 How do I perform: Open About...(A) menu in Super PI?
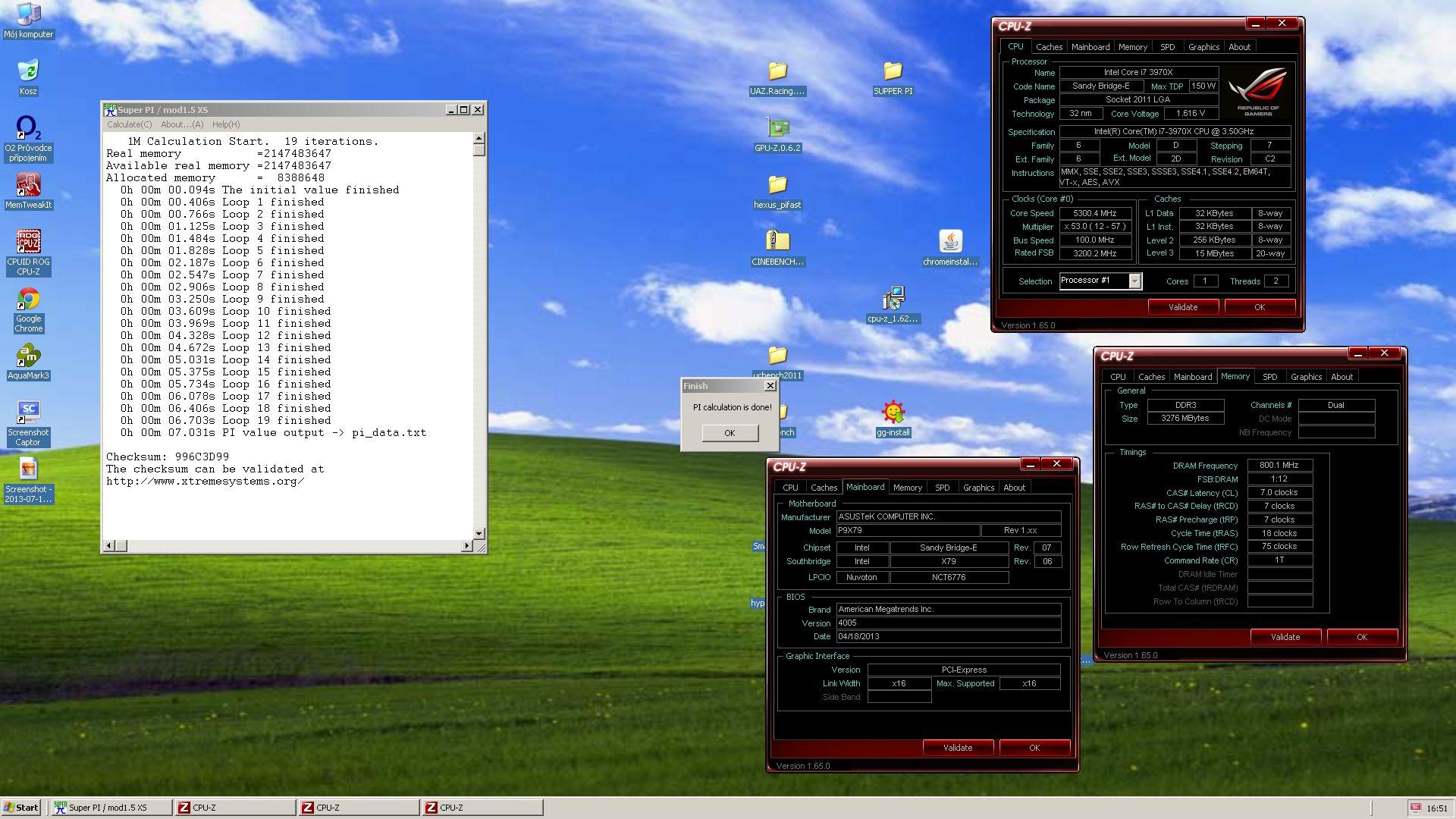click(182, 124)
